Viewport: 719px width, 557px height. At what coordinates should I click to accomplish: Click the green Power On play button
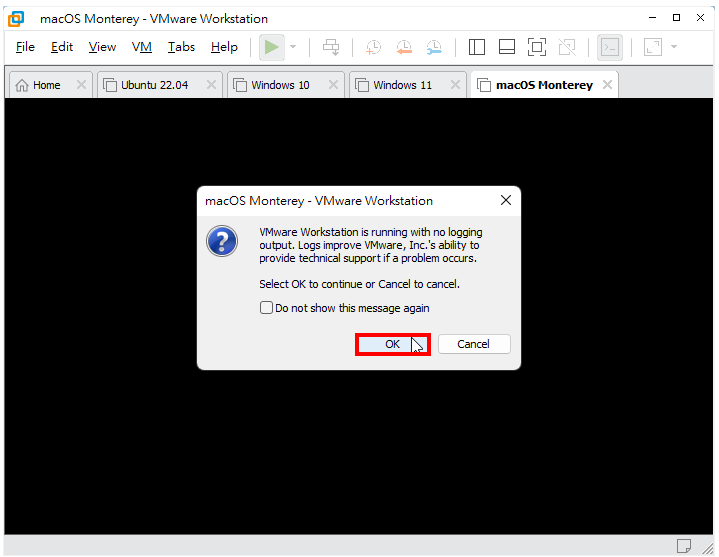point(271,47)
